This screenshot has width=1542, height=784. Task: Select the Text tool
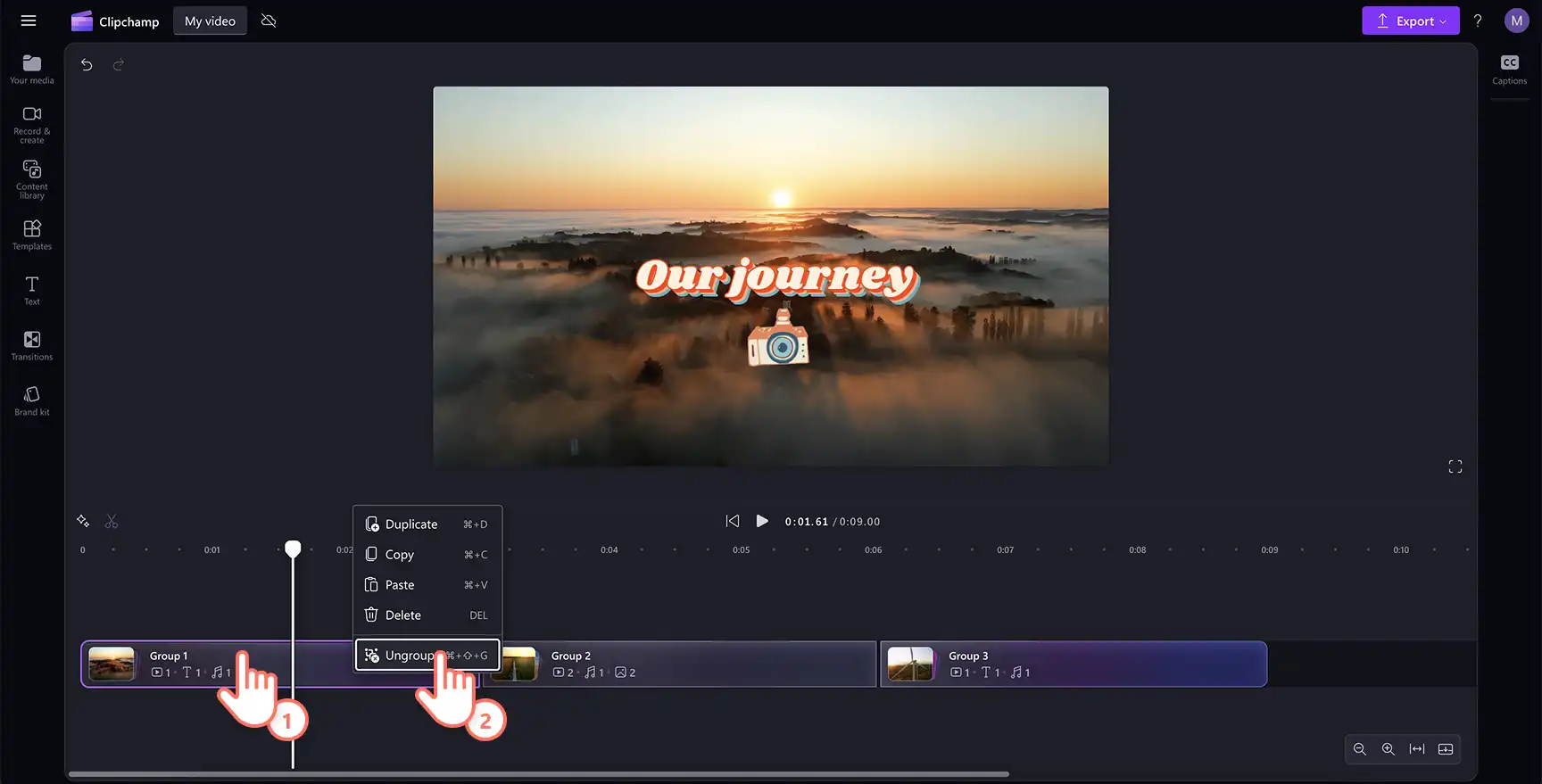tap(32, 291)
